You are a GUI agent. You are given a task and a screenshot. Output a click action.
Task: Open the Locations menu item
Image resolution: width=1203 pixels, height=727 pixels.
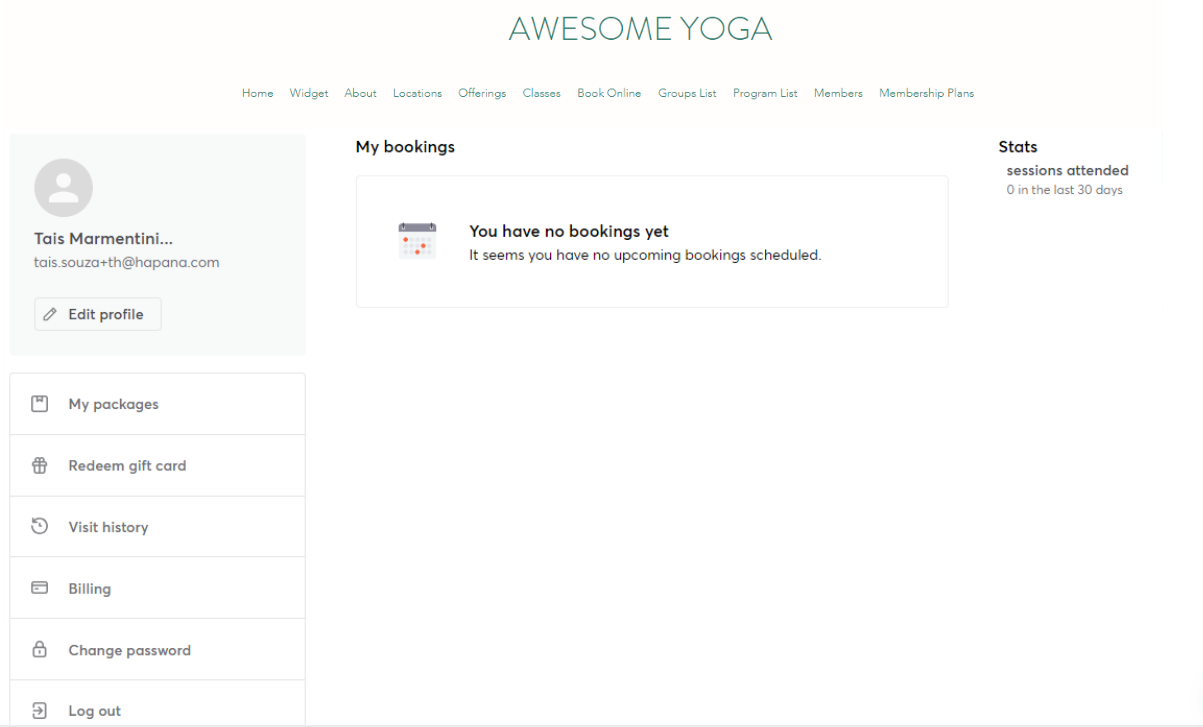417,93
